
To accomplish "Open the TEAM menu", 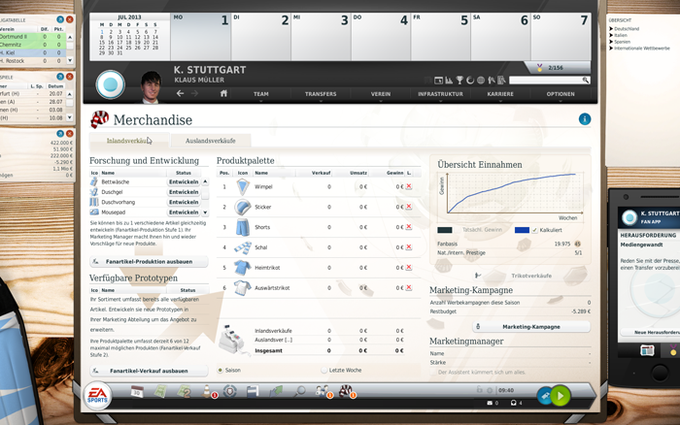I will coord(261,94).
